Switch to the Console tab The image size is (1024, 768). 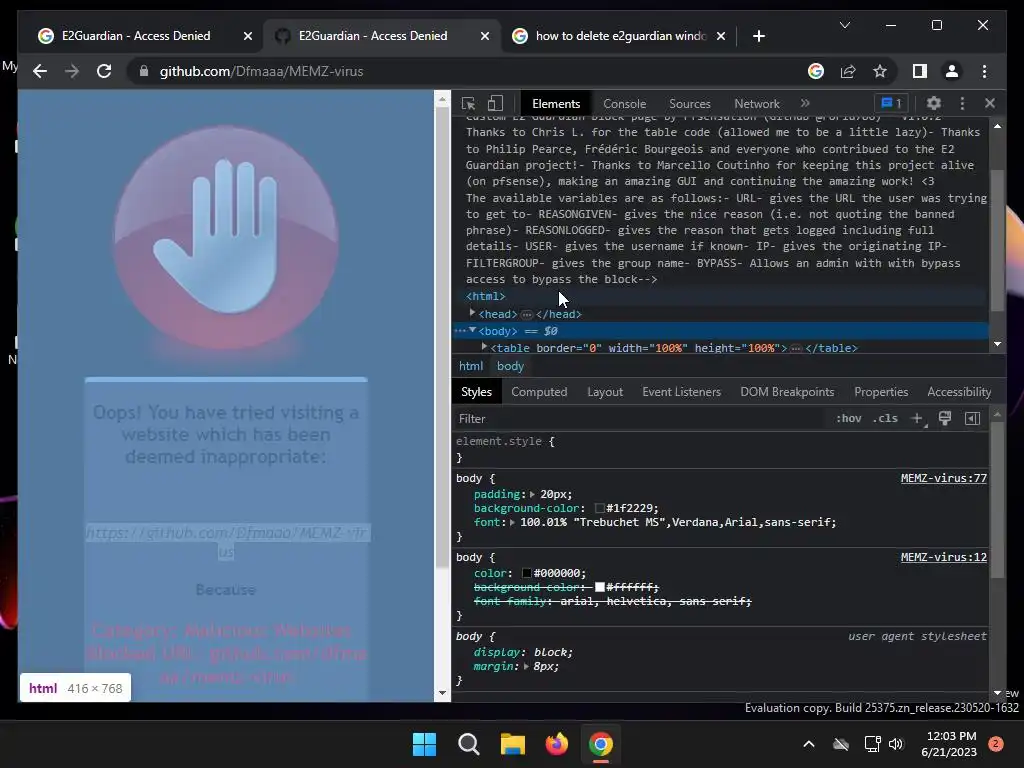[624, 104]
